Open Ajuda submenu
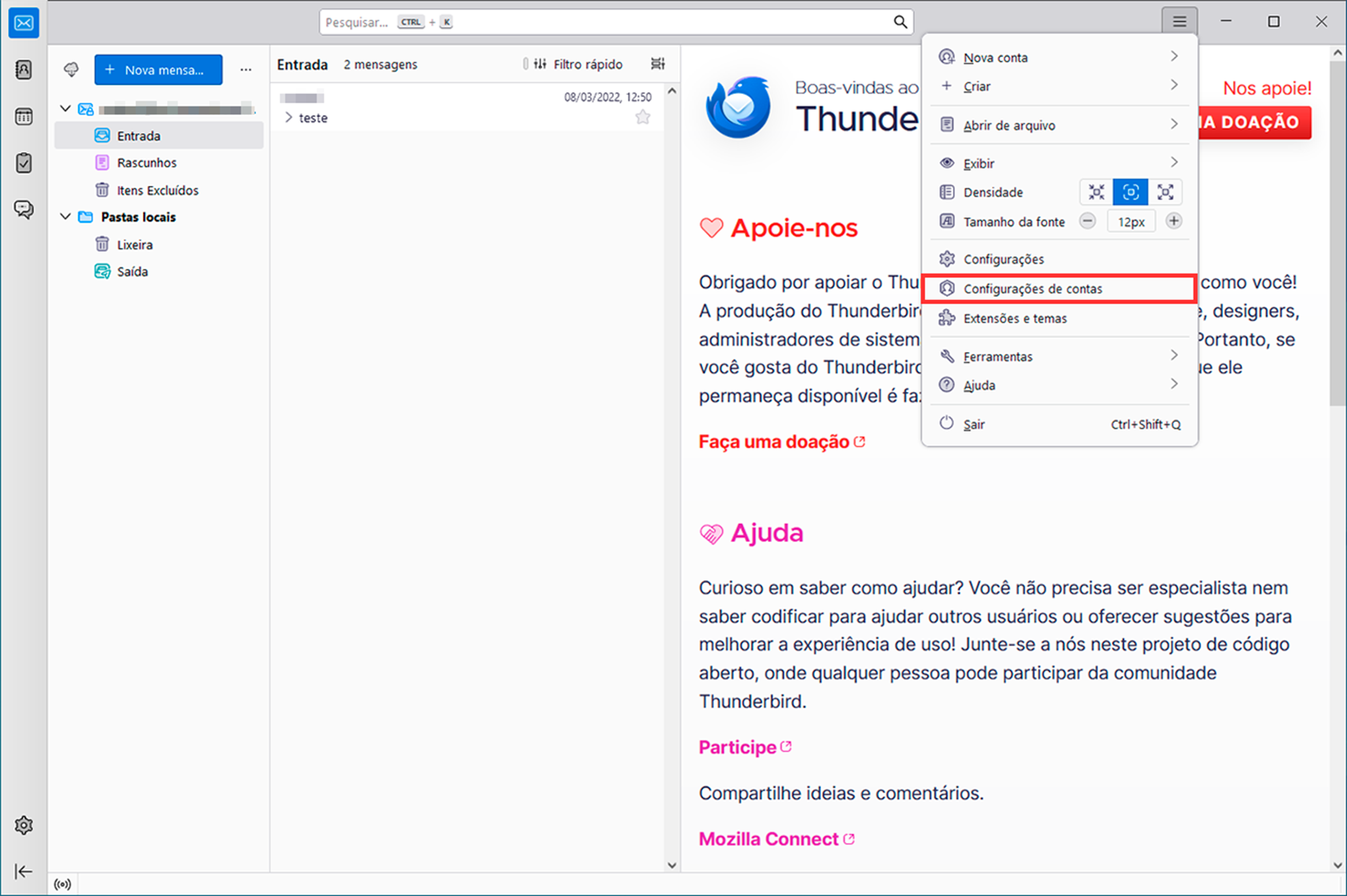1347x896 pixels. pyautogui.click(x=1059, y=385)
